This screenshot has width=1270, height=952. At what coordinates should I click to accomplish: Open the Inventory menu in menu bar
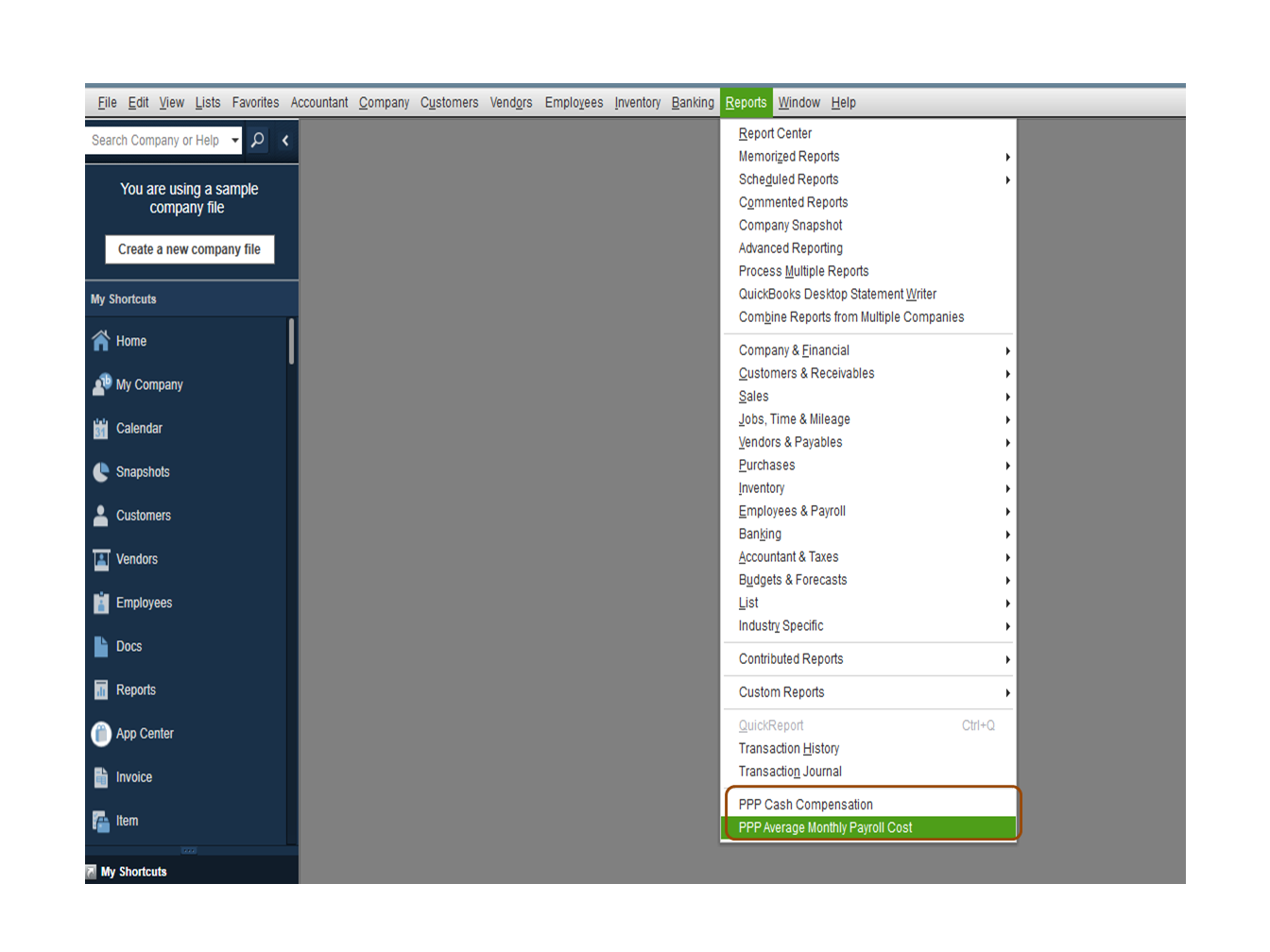(x=637, y=102)
